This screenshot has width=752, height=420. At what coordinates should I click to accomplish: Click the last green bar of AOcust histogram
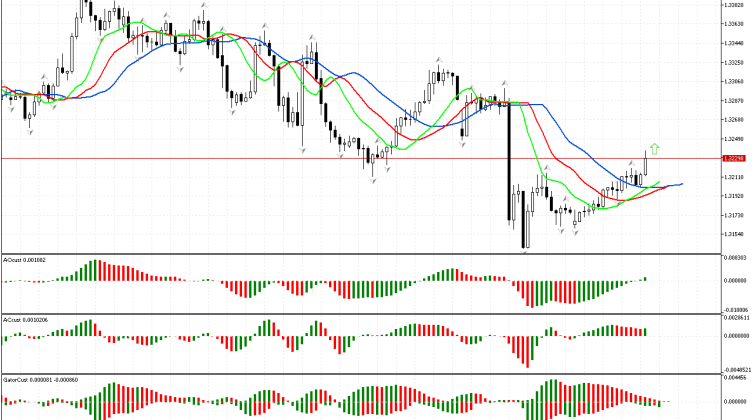click(x=646, y=279)
